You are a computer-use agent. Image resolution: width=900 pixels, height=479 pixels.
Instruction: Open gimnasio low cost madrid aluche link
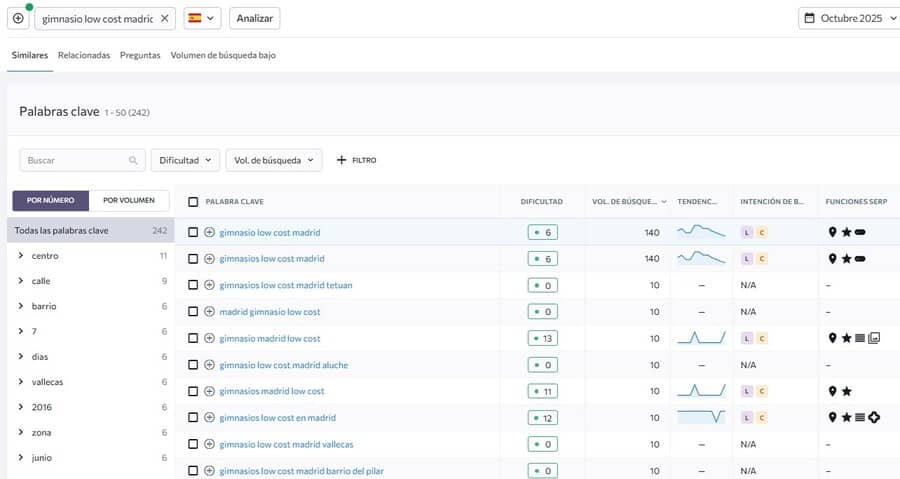coord(283,365)
